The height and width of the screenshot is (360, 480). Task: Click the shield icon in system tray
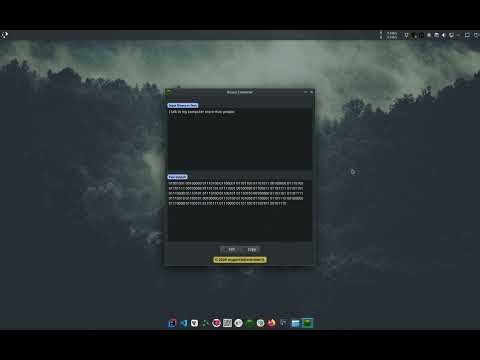(406, 35)
